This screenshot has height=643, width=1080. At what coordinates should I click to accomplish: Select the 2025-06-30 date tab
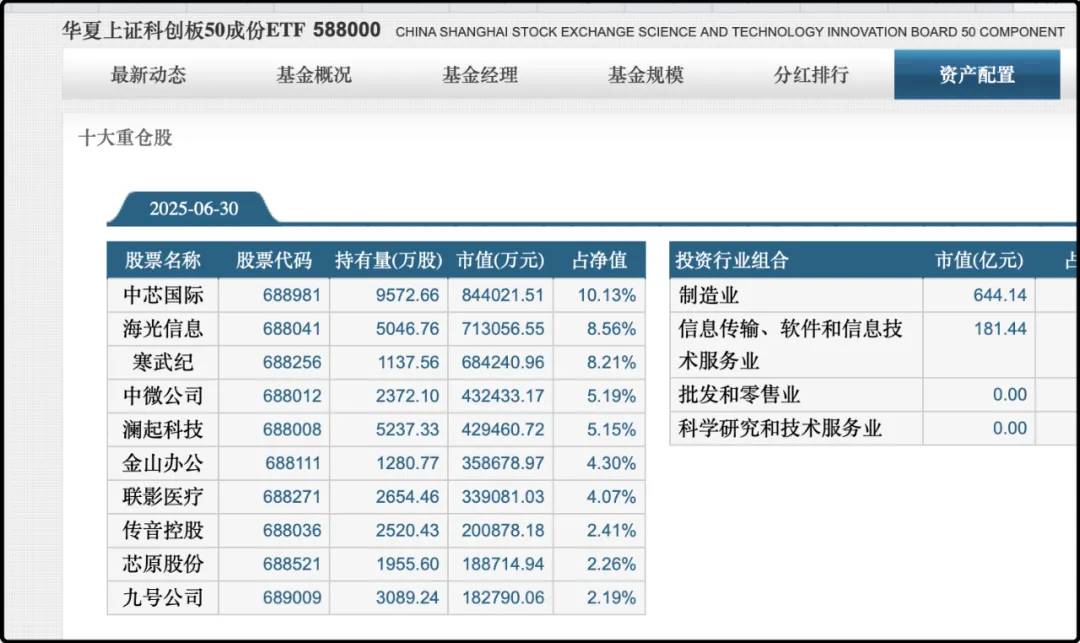pyautogui.click(x=194, y=209)
